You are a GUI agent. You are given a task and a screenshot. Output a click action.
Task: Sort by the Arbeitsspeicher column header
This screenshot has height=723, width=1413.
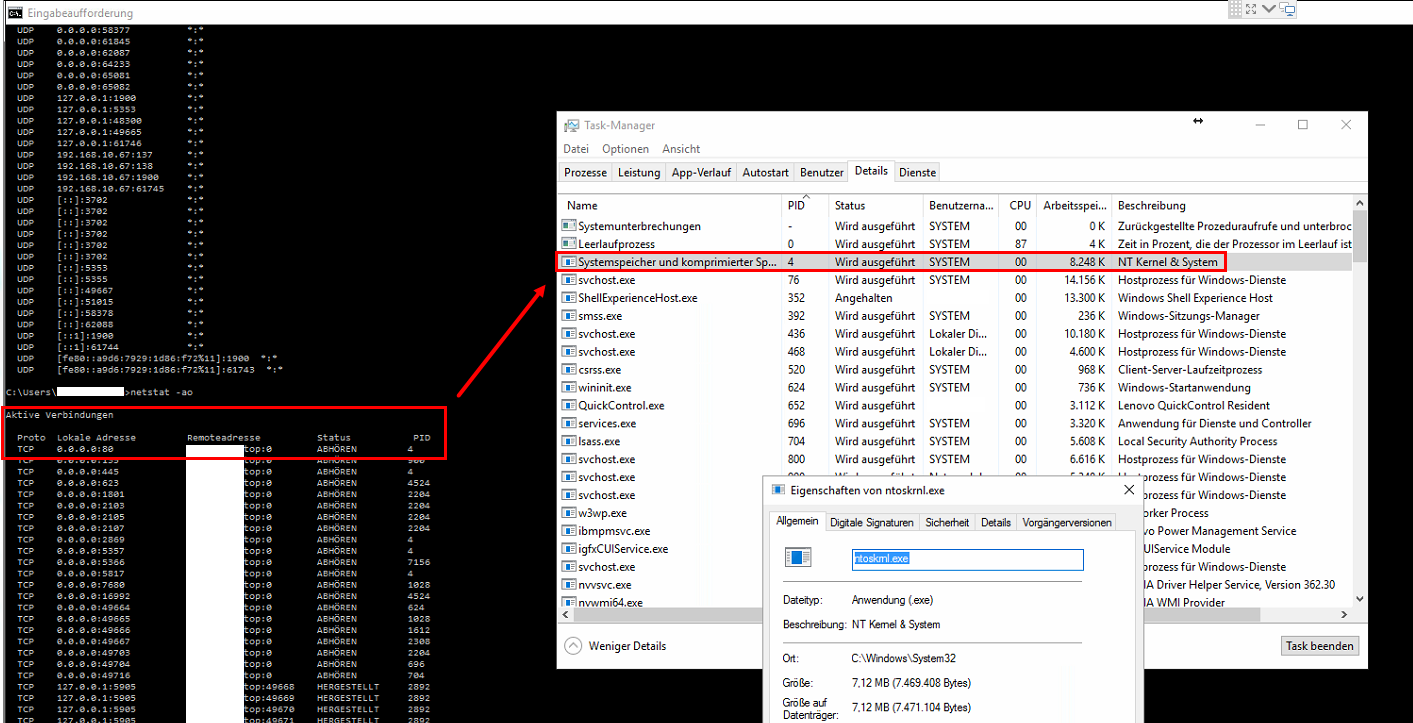1073,205
